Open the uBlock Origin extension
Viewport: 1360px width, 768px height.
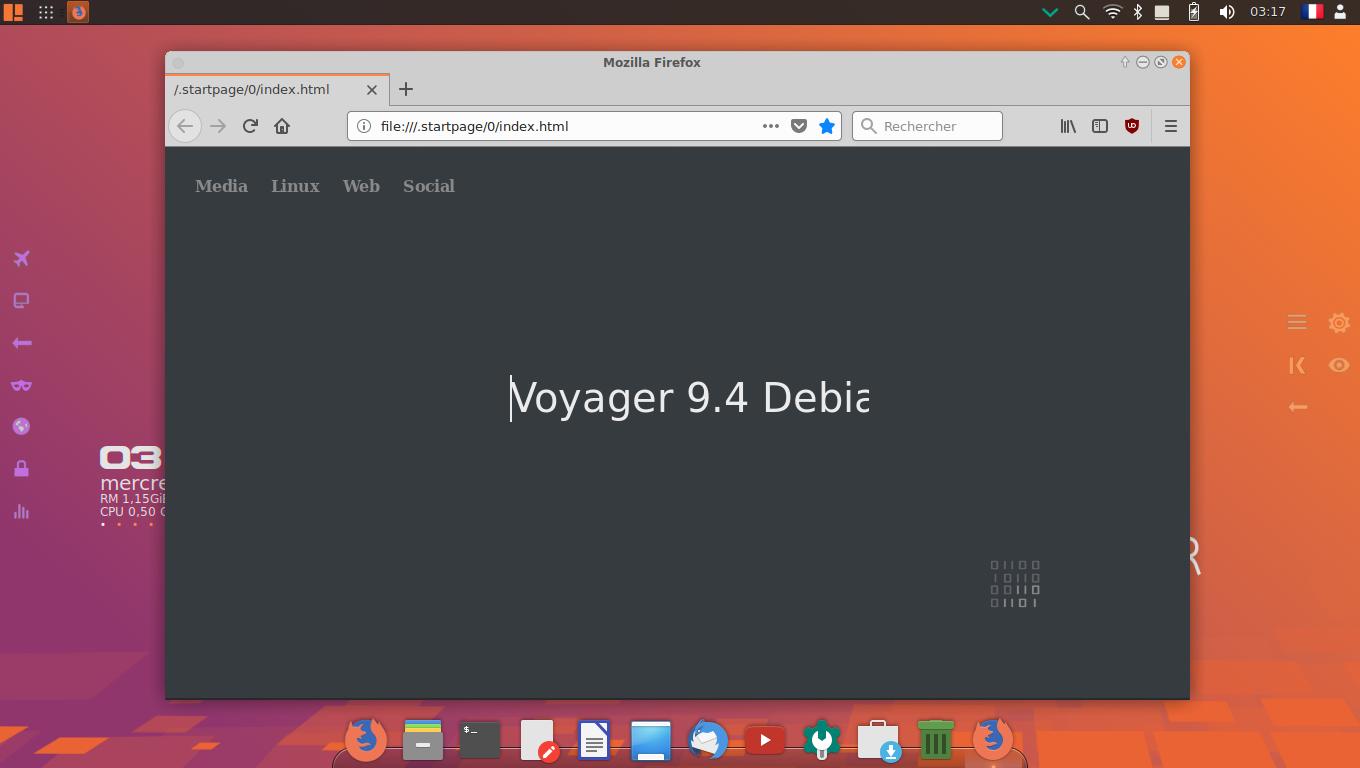click(1132, 126)
